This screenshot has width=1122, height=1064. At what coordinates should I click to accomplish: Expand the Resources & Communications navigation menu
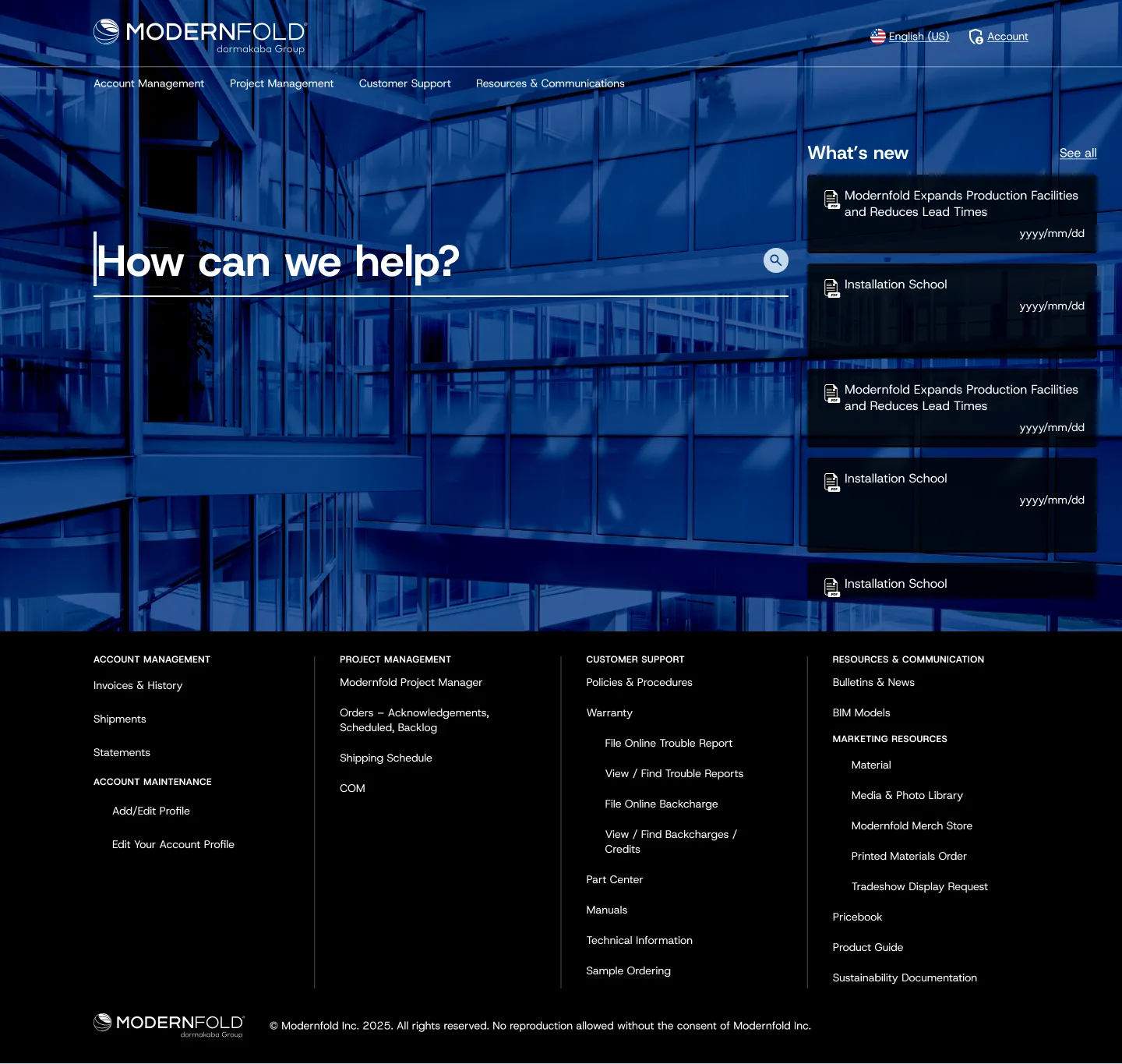point(550,83)
